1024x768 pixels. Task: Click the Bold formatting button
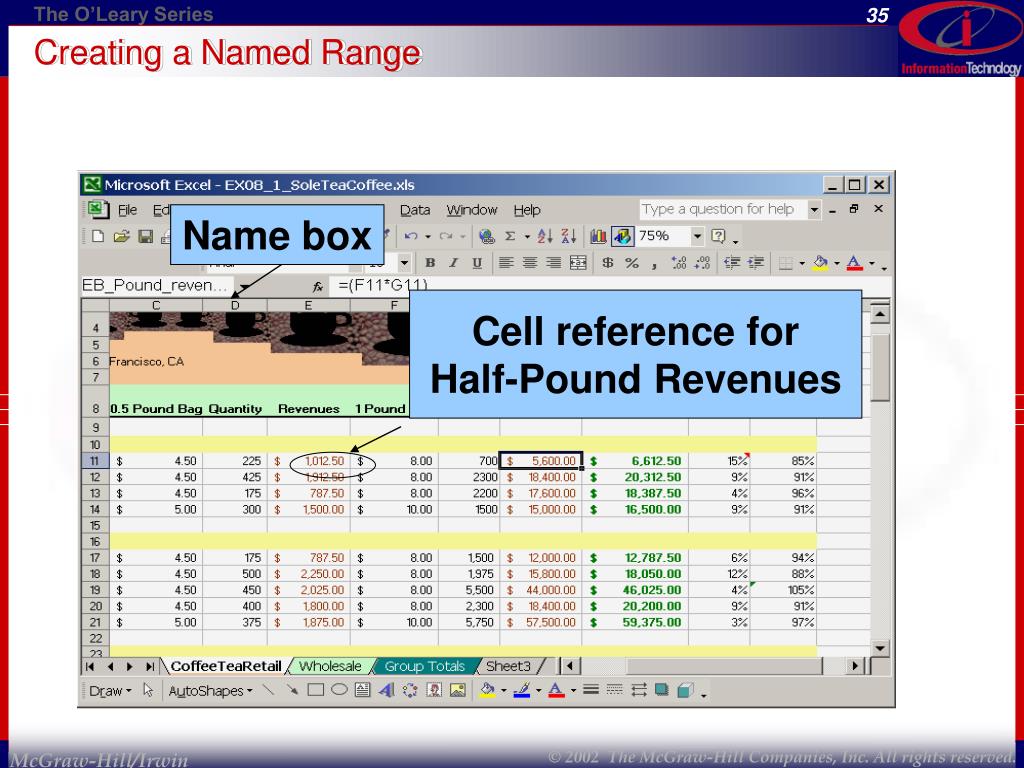pyautogui.click(x=430, y=263)
